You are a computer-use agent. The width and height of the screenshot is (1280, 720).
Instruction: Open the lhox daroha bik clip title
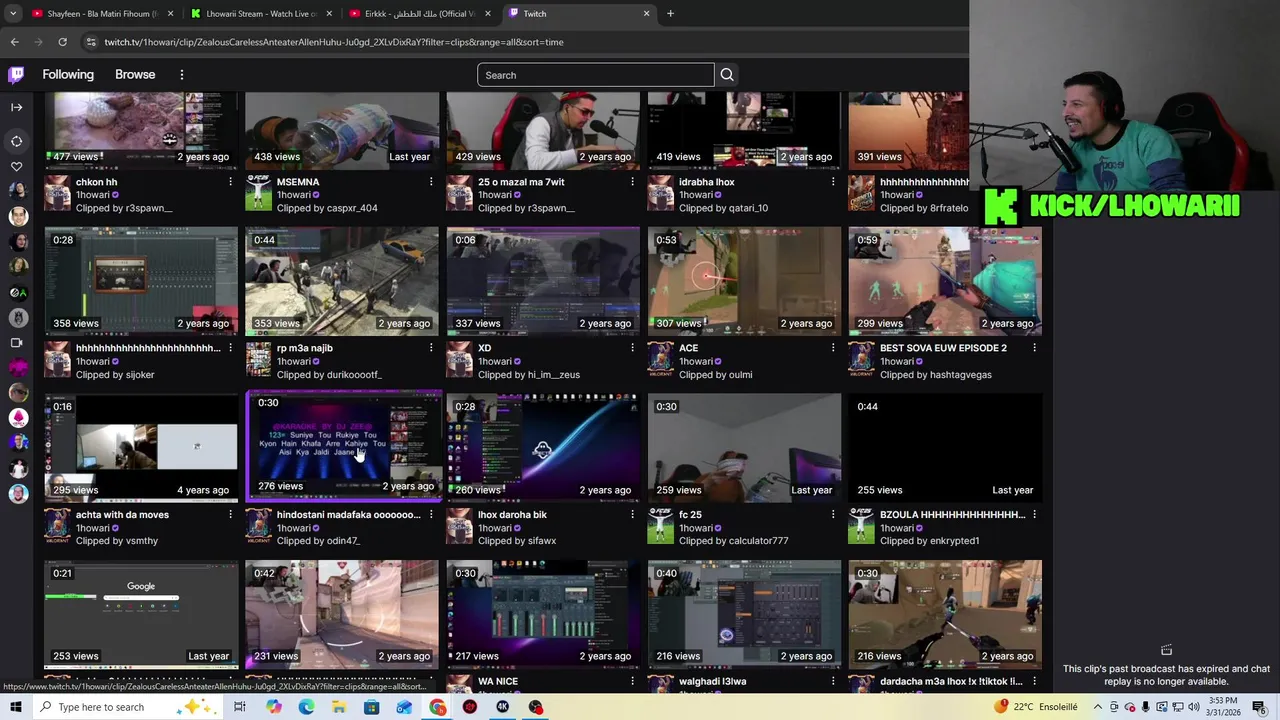tap(512, 515)
